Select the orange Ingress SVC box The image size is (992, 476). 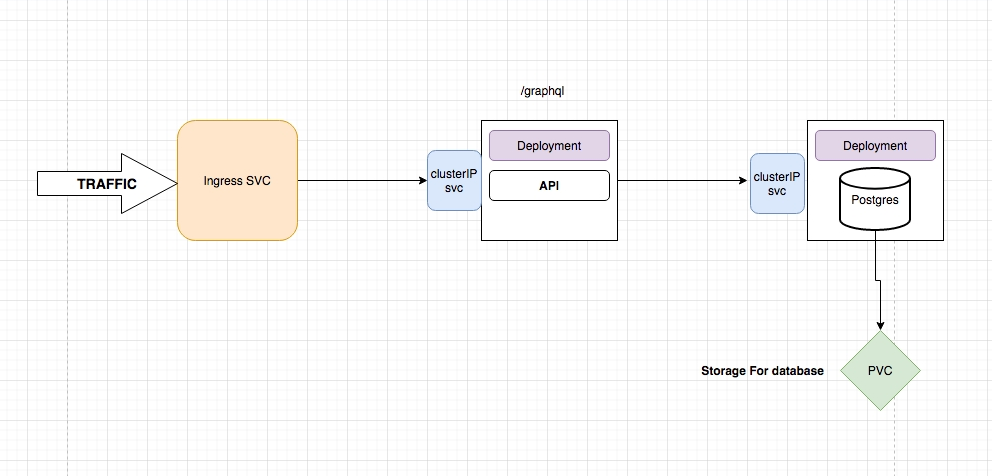(237, 180)
